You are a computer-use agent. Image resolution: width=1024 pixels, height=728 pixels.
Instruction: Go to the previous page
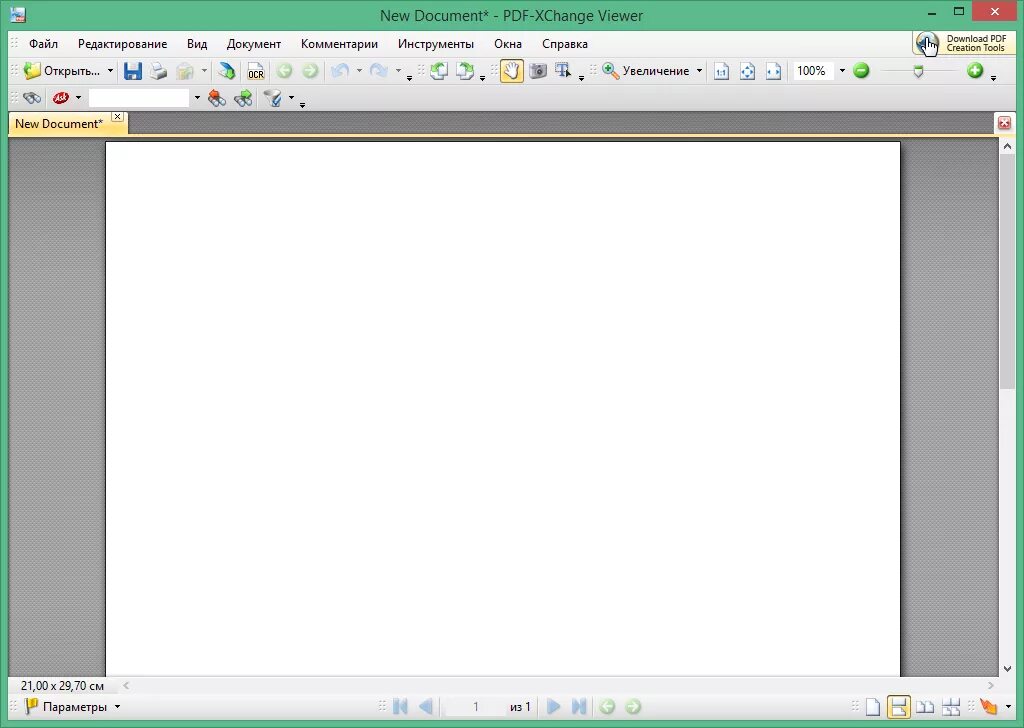point(426,706)
